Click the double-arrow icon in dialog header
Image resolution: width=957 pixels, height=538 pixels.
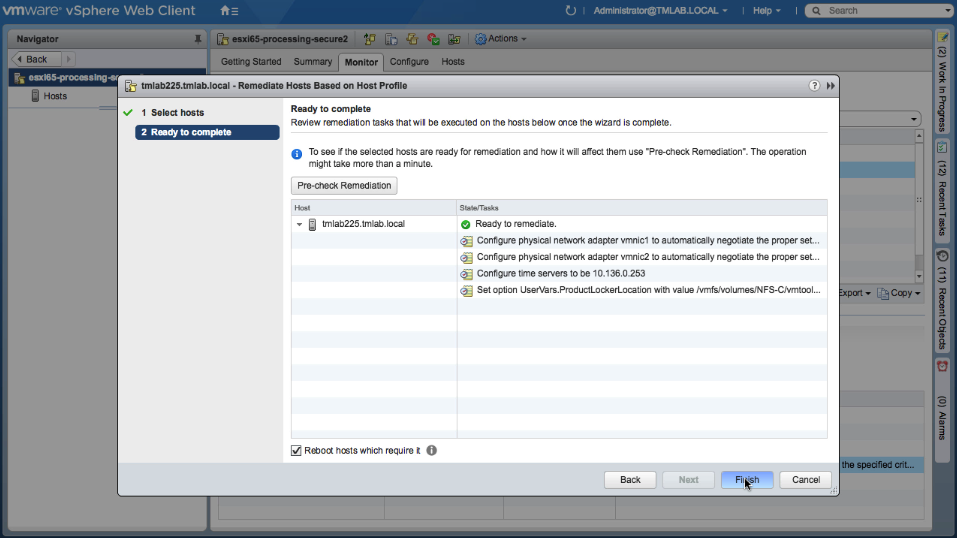pyautogui.click(x=830, y=86)
